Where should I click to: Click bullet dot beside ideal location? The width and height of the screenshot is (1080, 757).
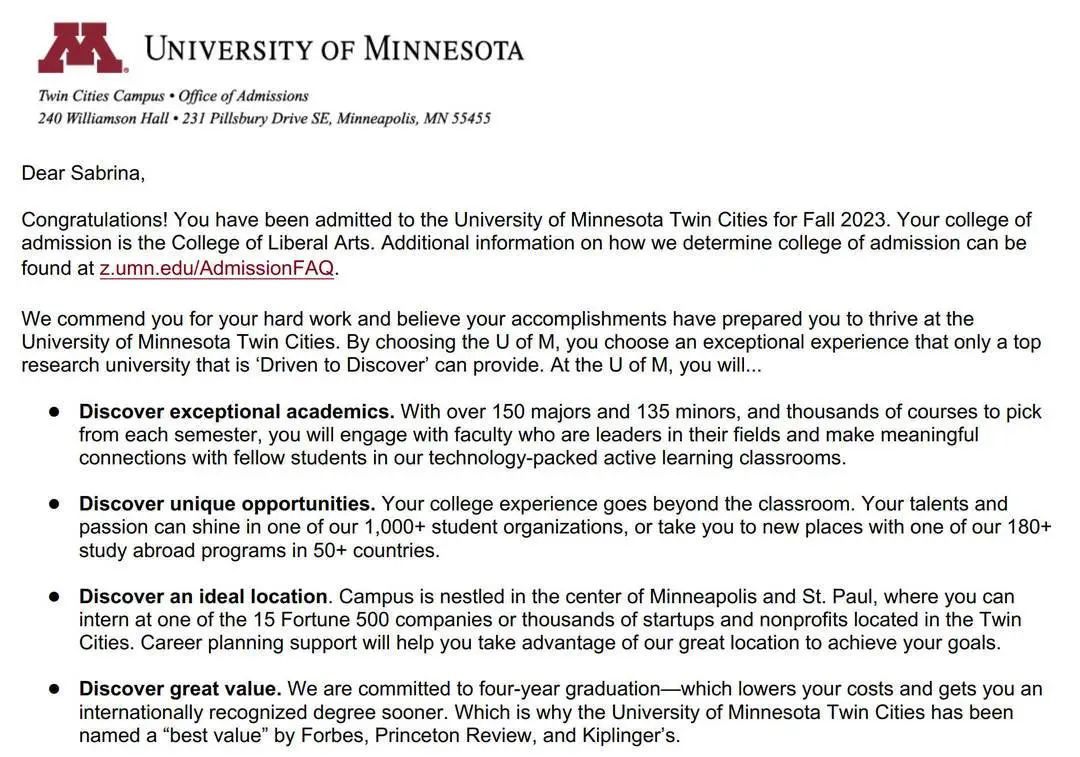pos(56,597)
